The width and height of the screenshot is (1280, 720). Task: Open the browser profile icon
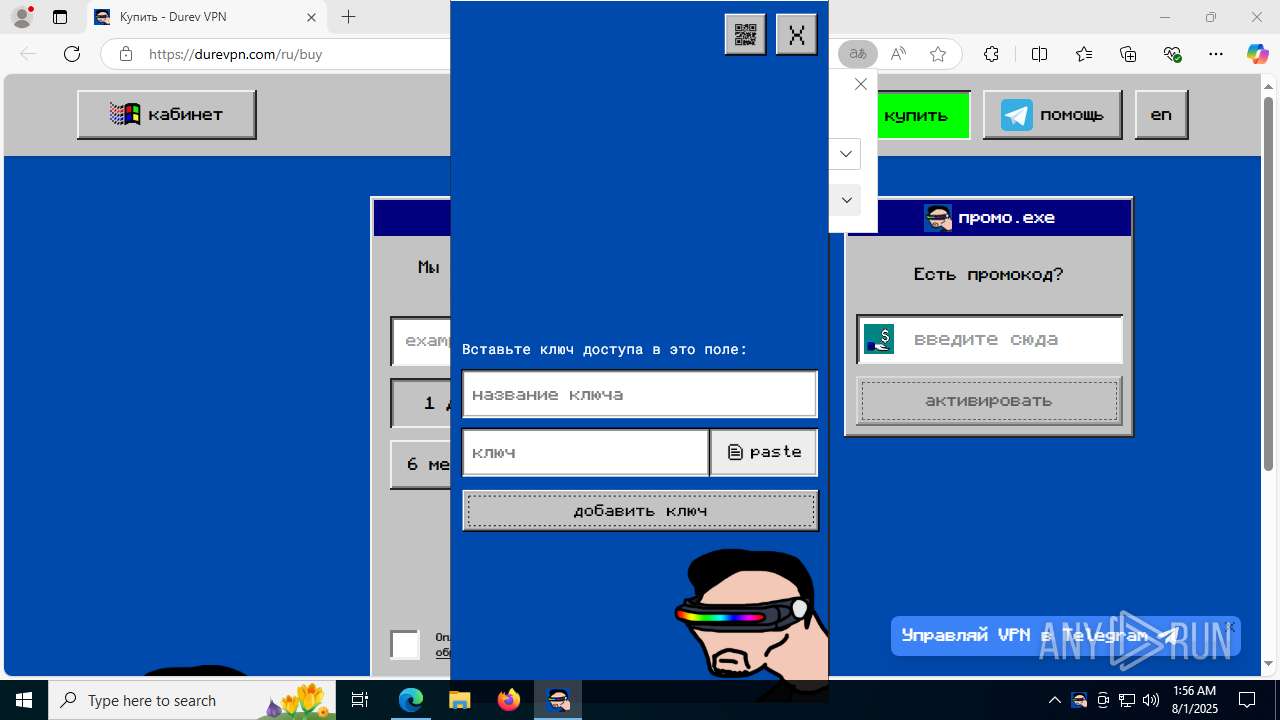point(22,17)
